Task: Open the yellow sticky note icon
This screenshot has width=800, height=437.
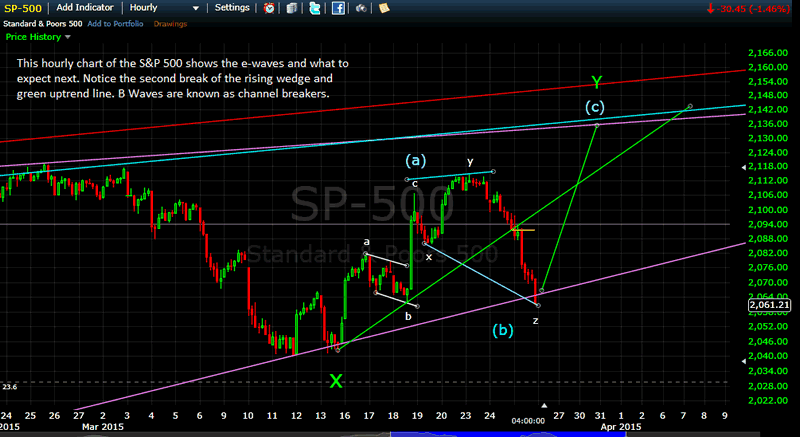Action: click(x=384, y=8)
